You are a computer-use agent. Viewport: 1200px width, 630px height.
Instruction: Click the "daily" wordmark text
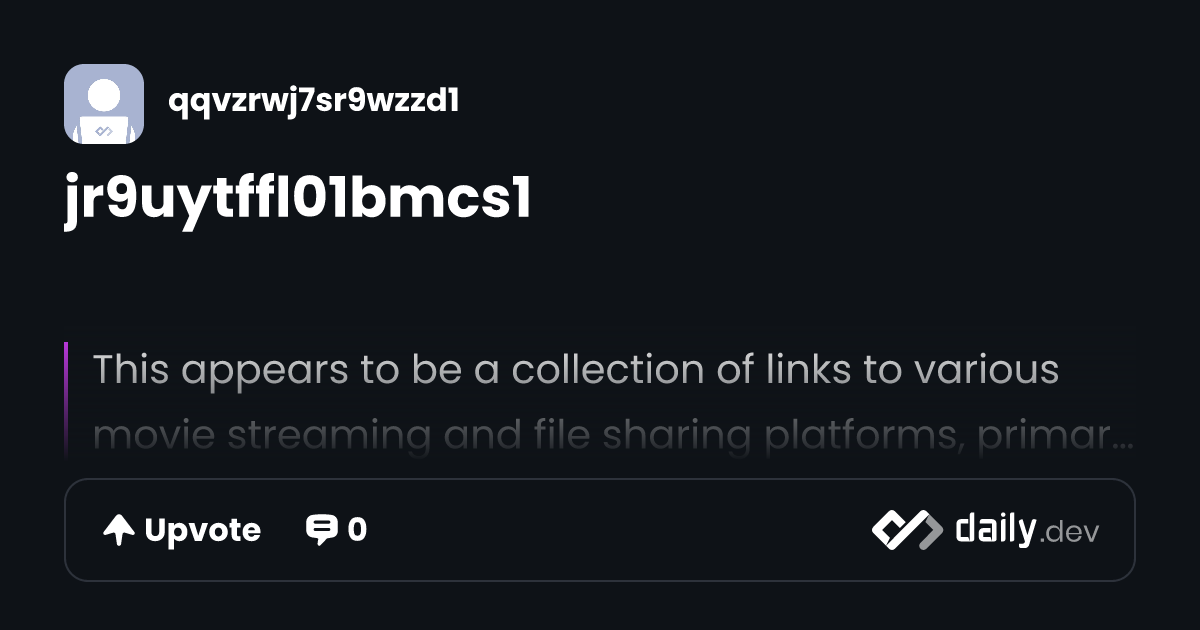tap(994, 528)
